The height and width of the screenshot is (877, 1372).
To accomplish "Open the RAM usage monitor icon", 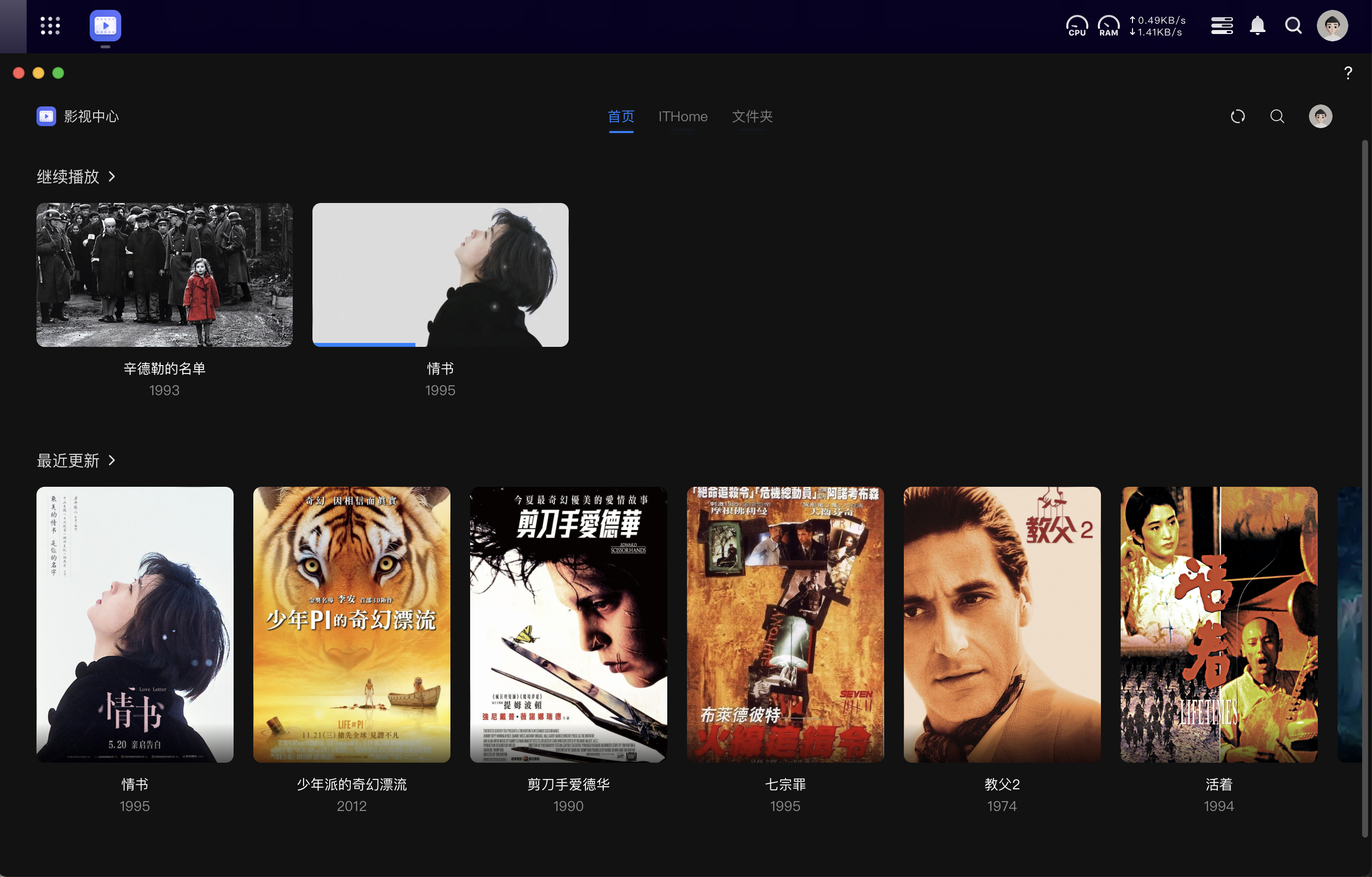I will pyautogui.click(x=1108, y=26).
